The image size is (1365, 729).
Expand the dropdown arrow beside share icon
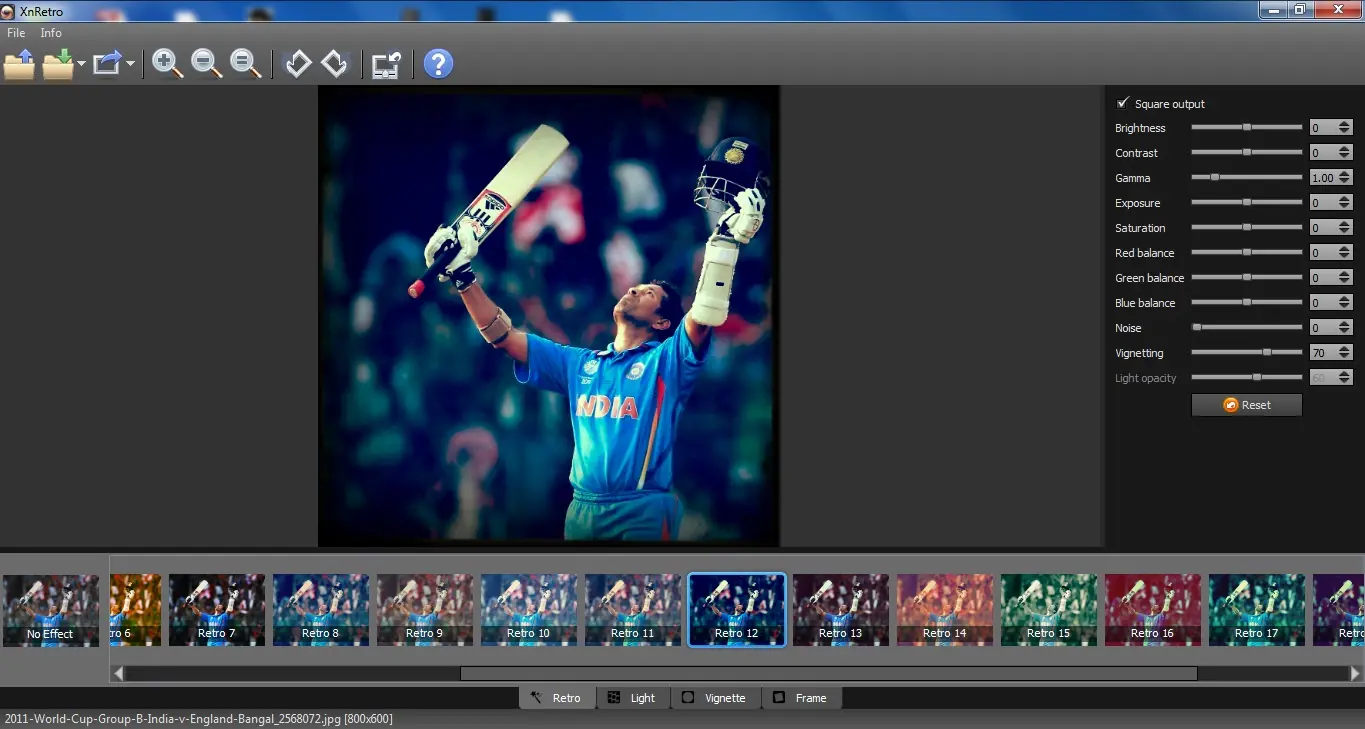131,65
